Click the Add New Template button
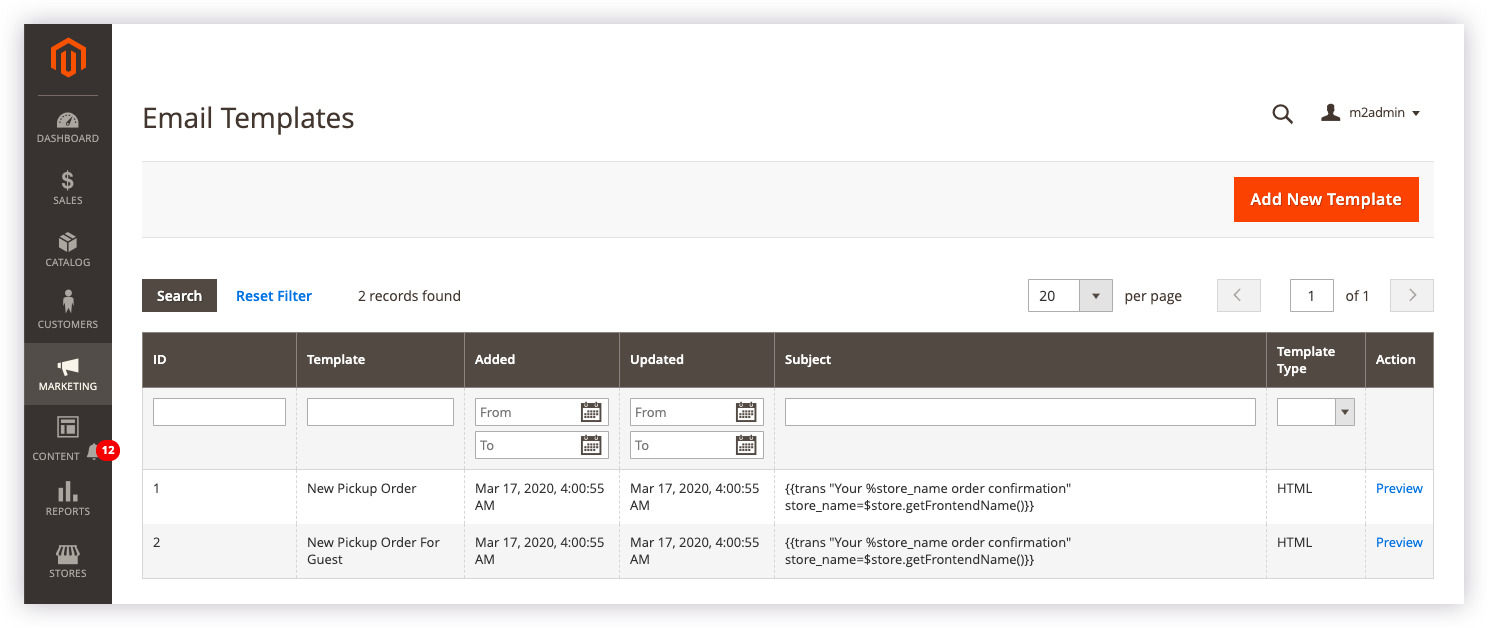Screen dimensions: 1488x628 pos(1325,199)
